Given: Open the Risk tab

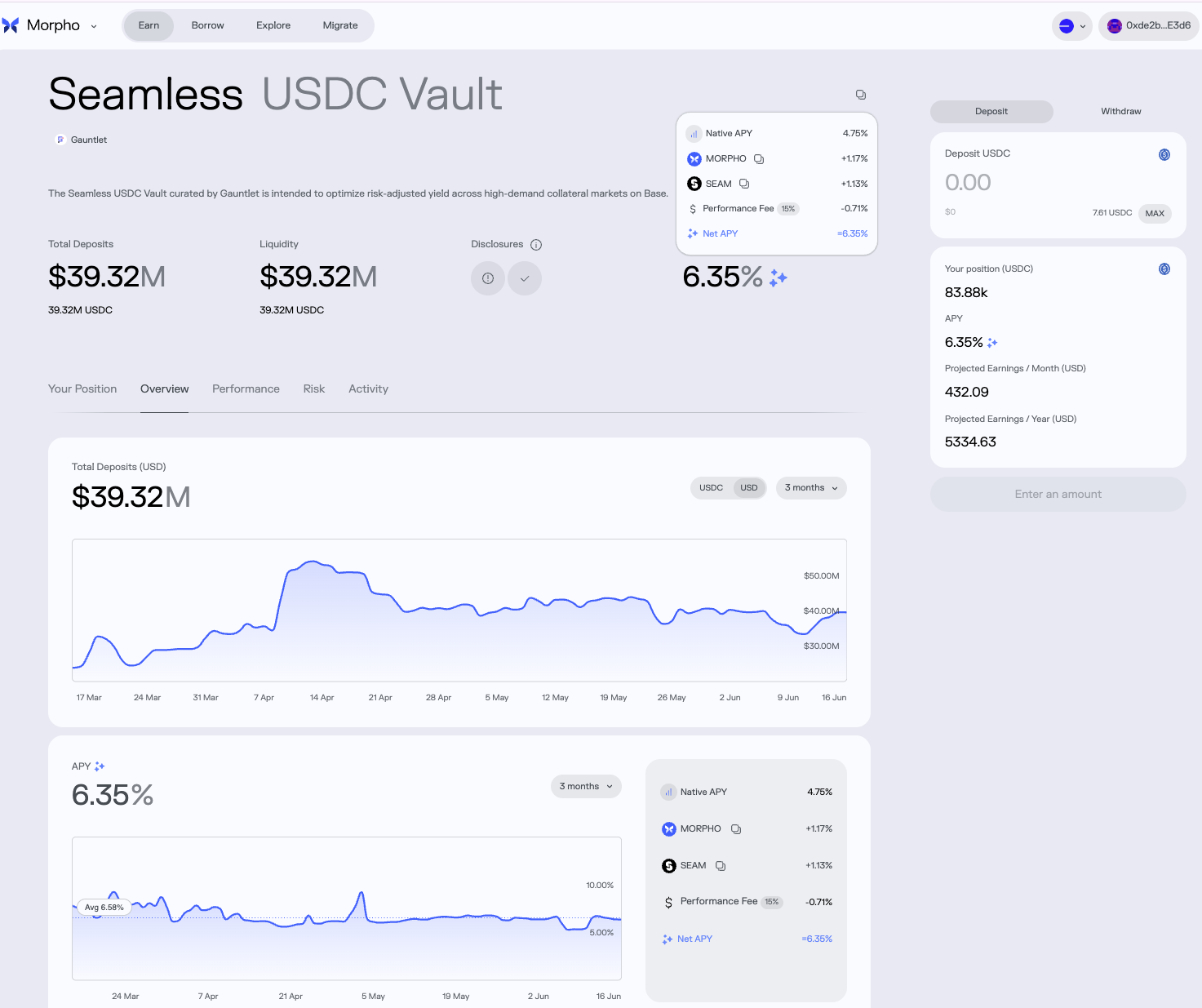Looking at the screenshot, I should tap(314, 389).
